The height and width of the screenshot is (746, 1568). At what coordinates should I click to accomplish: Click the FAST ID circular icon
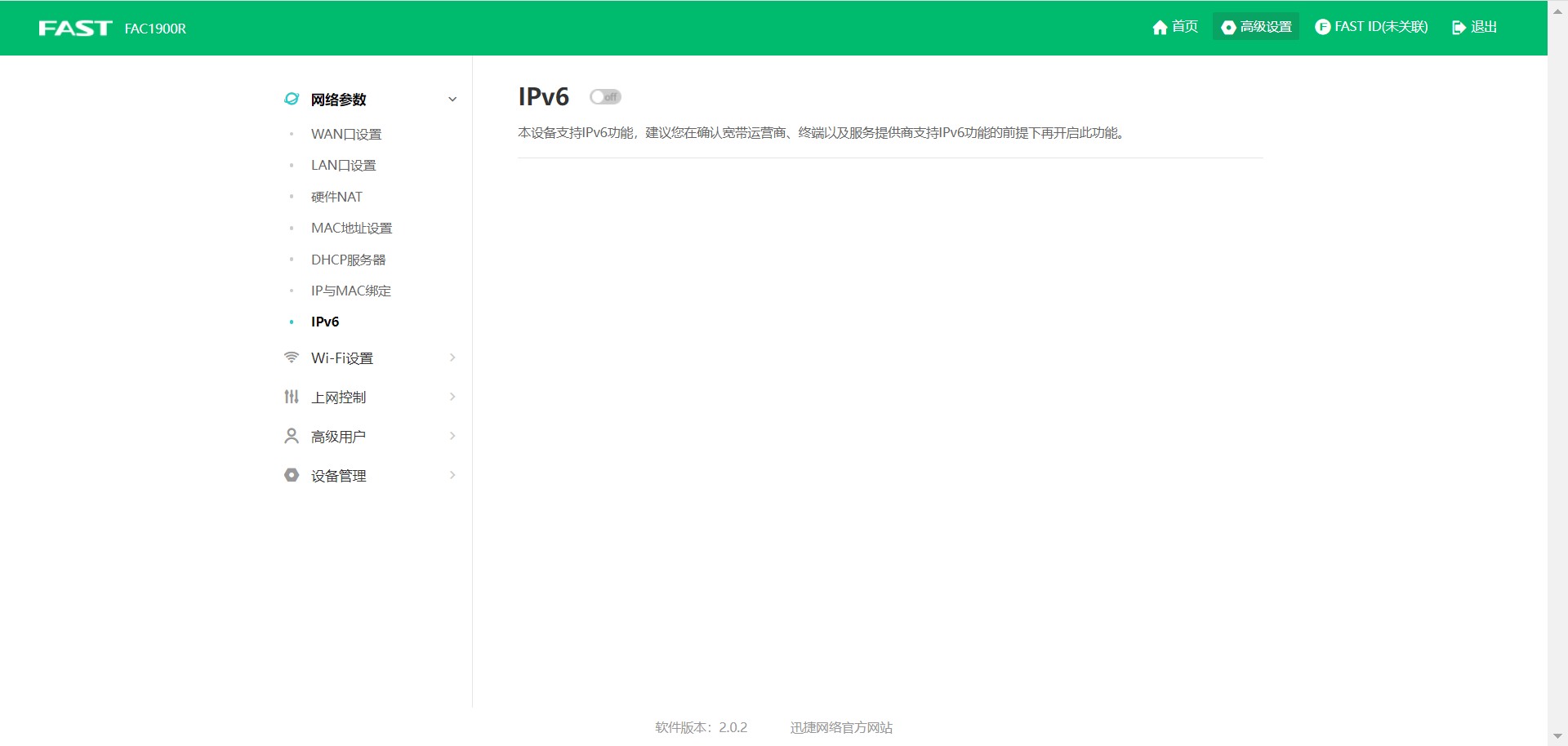pos(1321,26)
